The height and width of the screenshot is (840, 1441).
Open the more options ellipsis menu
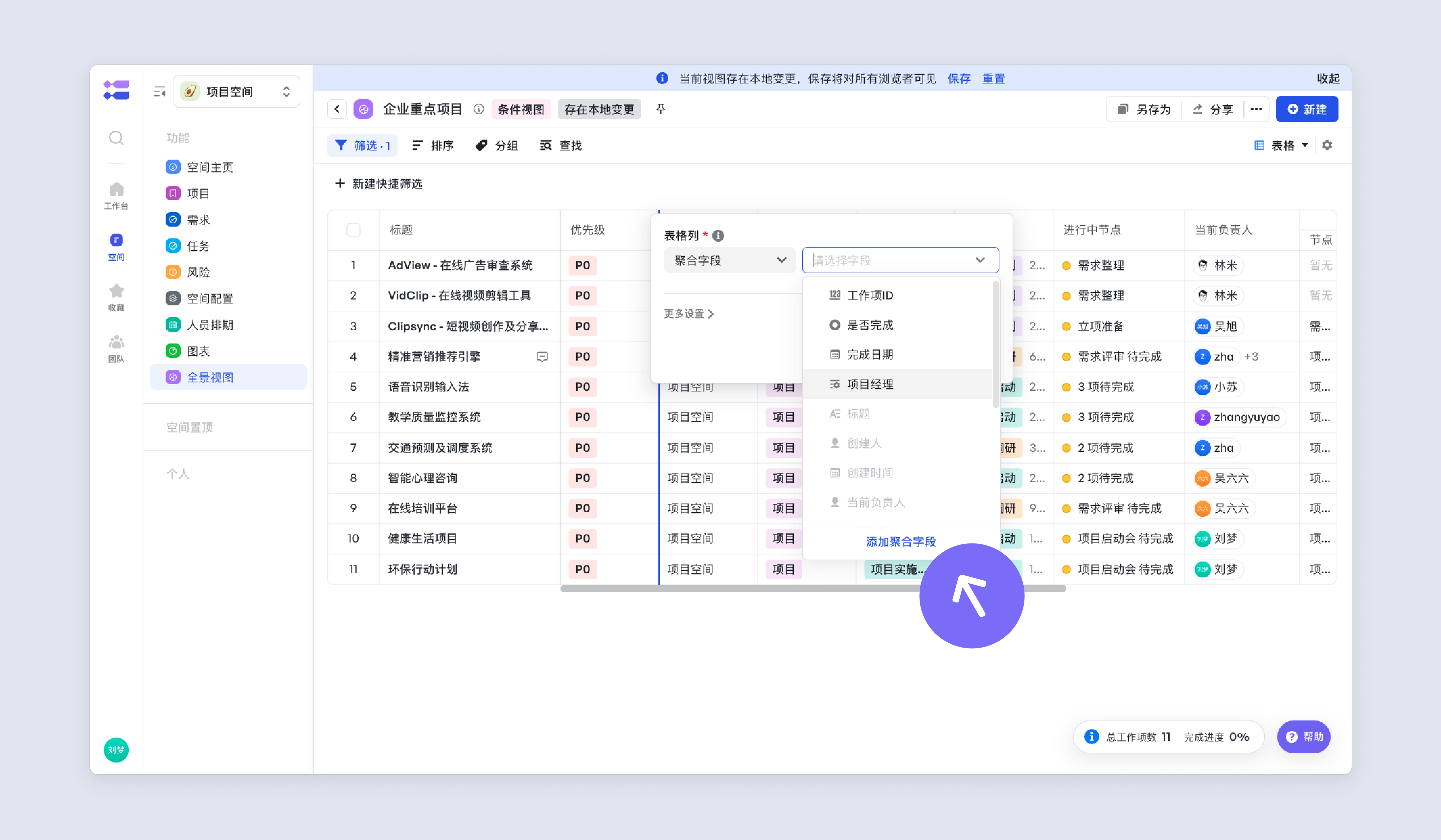tap(1256, 109)
